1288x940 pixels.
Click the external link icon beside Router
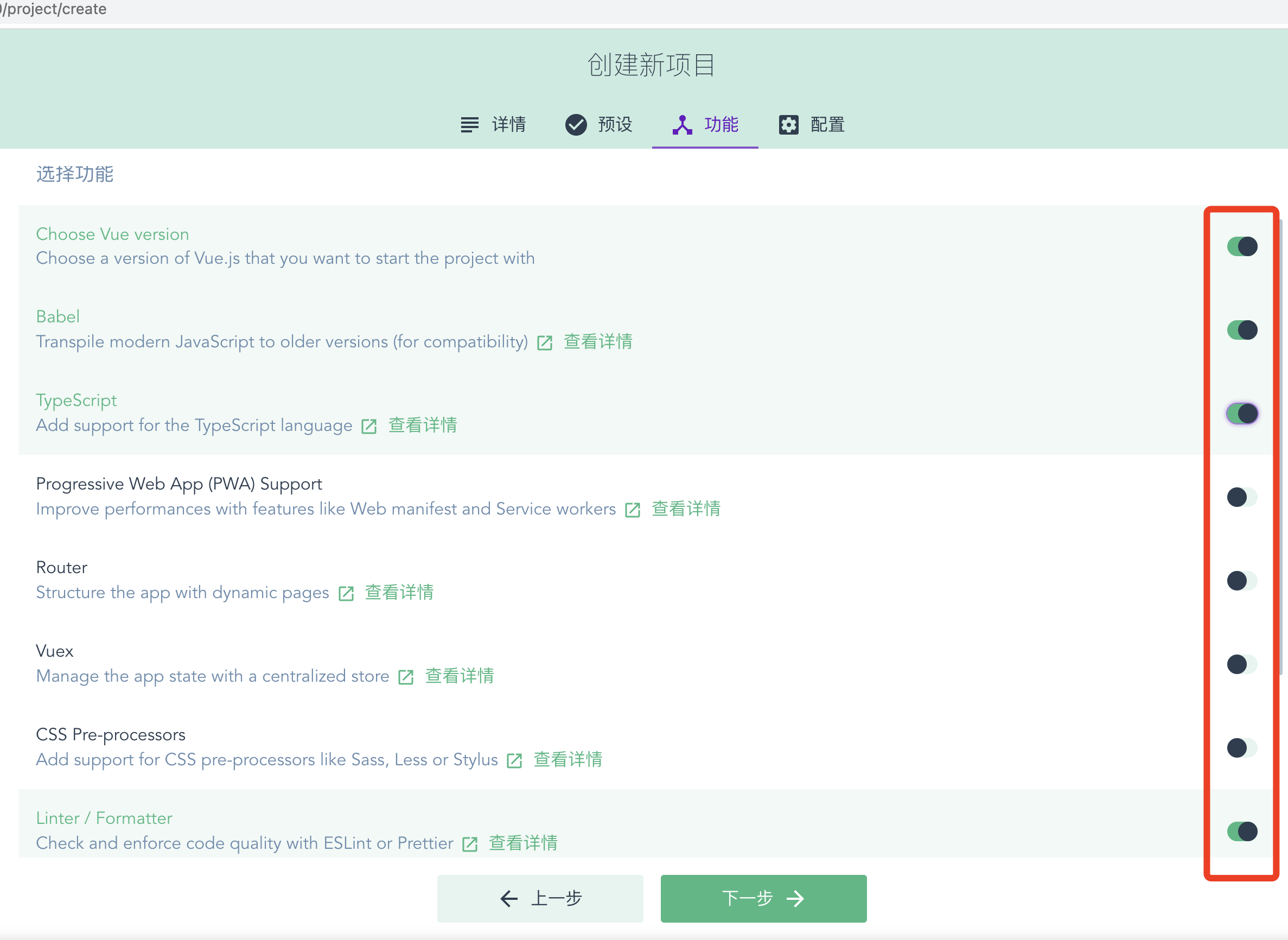tap(346, 594)
